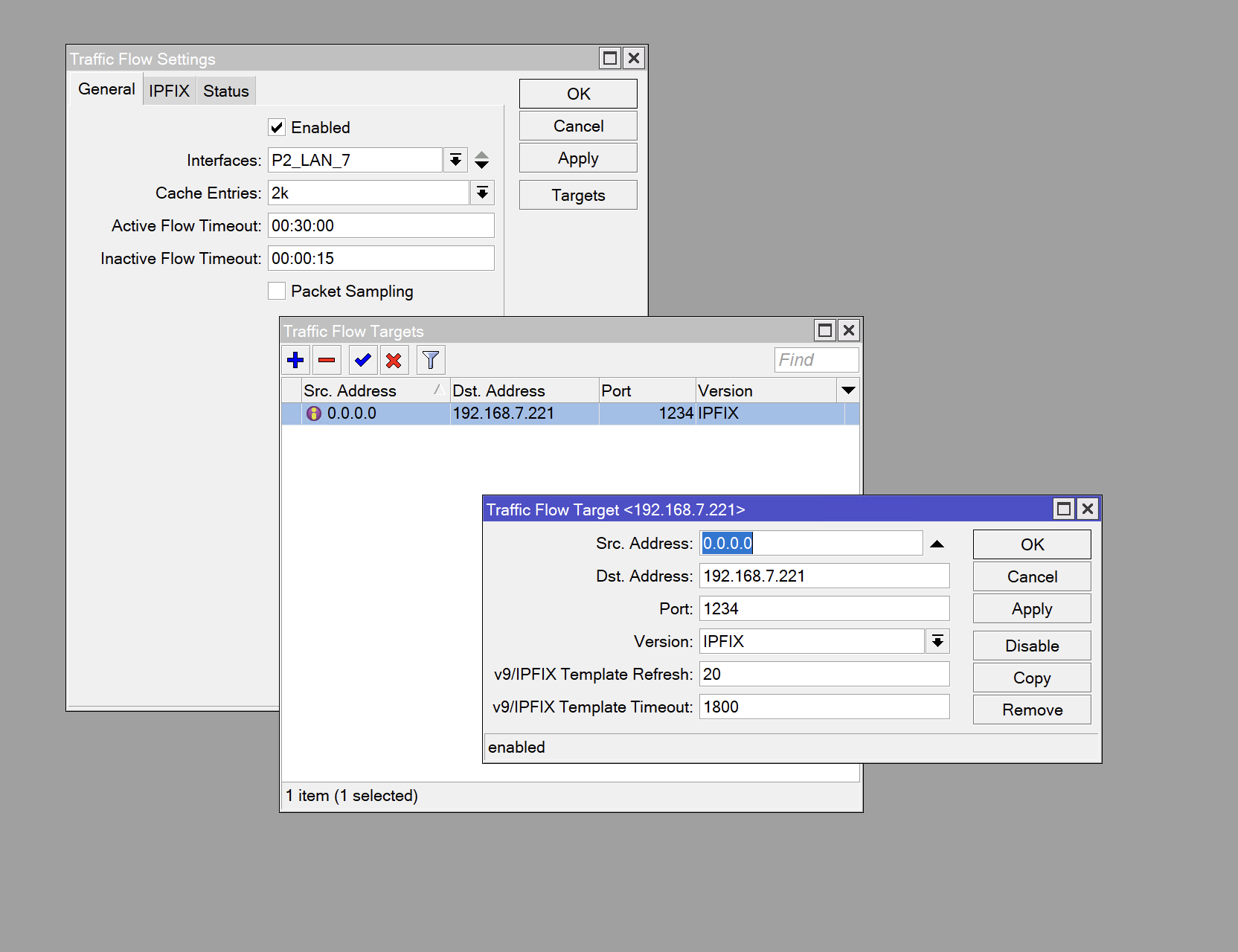Maximize the Traffic Flow Targets window
The height and width of the screenshot is (952, 1238).
pyautogui.click(x=825, y=330)
